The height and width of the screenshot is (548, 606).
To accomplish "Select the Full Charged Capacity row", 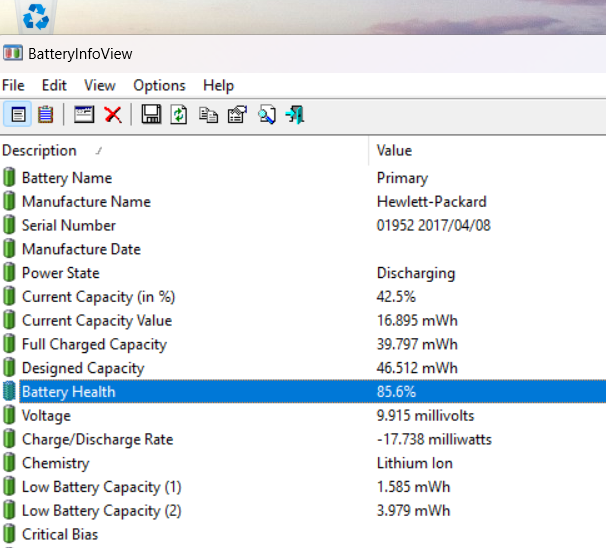I will pyautogui.click(x=303, y=344).
